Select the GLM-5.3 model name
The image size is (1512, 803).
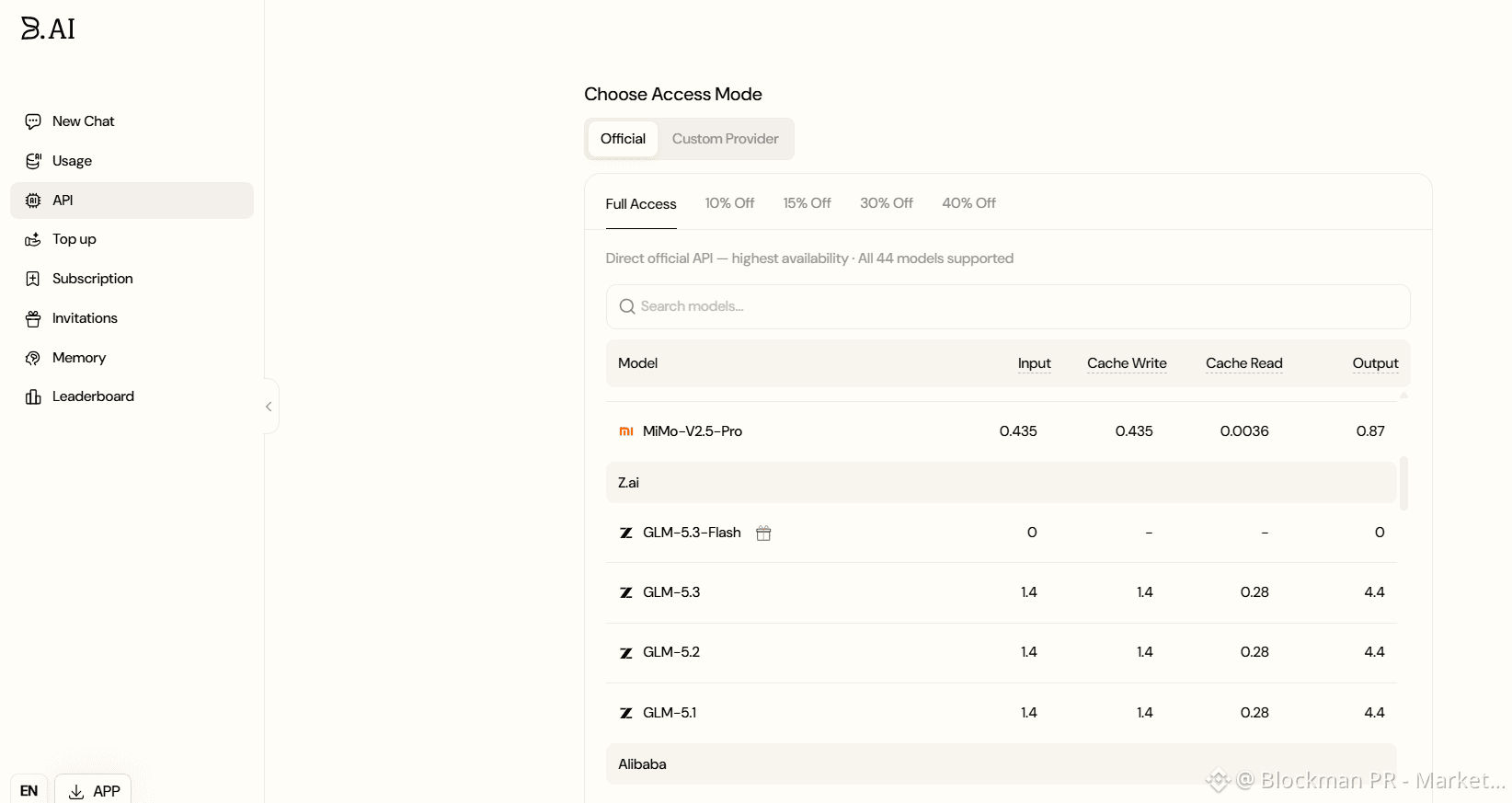coord(671,592)
